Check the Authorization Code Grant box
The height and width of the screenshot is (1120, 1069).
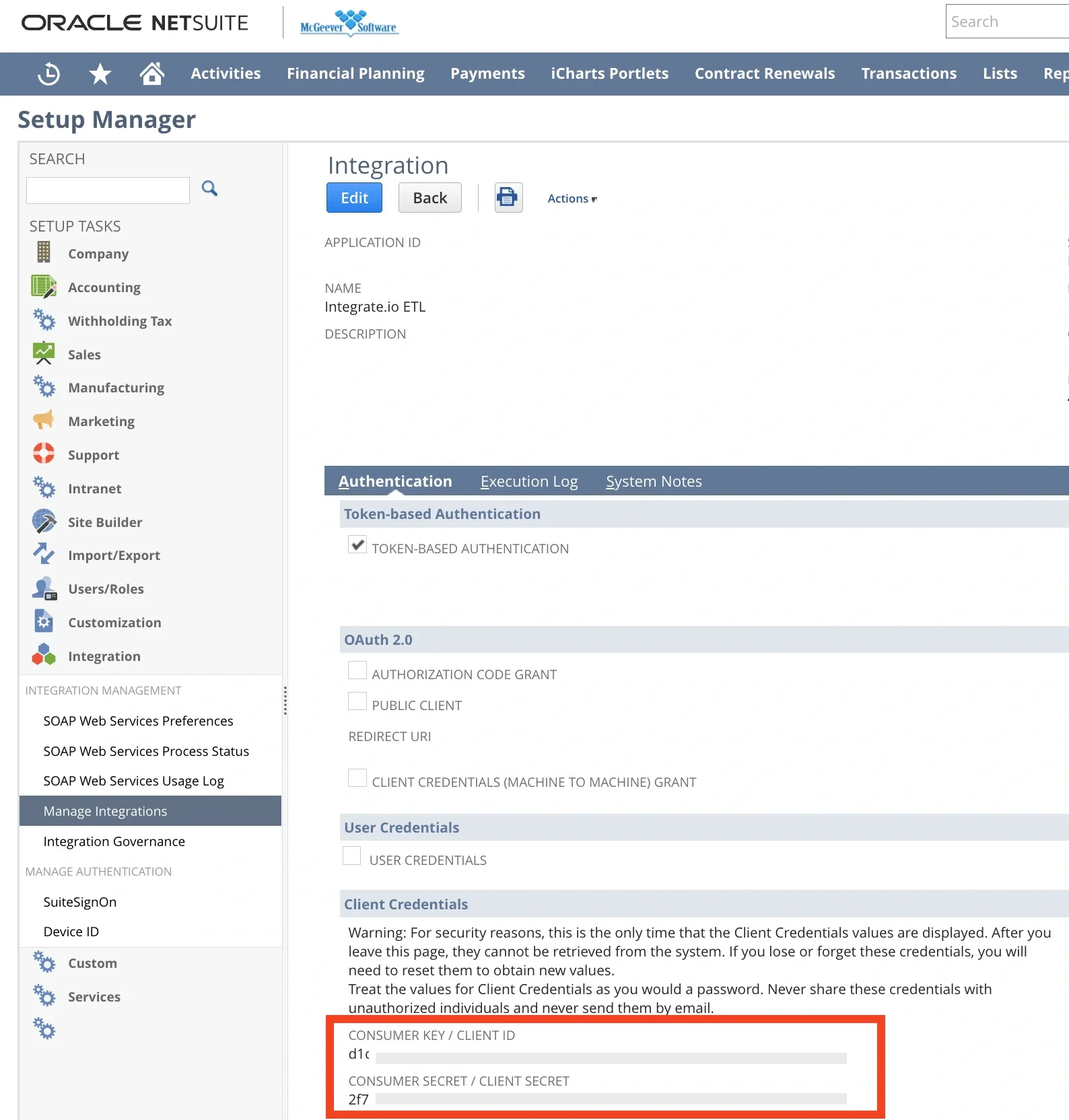[357, 670]
